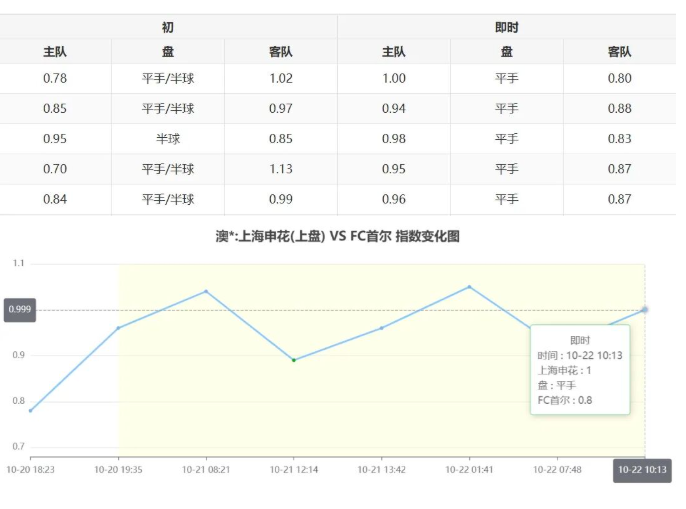This screenshot has height=509, width=686.
Task: Select the chart data point at 10-22 01:41
Action: [469, 287]
